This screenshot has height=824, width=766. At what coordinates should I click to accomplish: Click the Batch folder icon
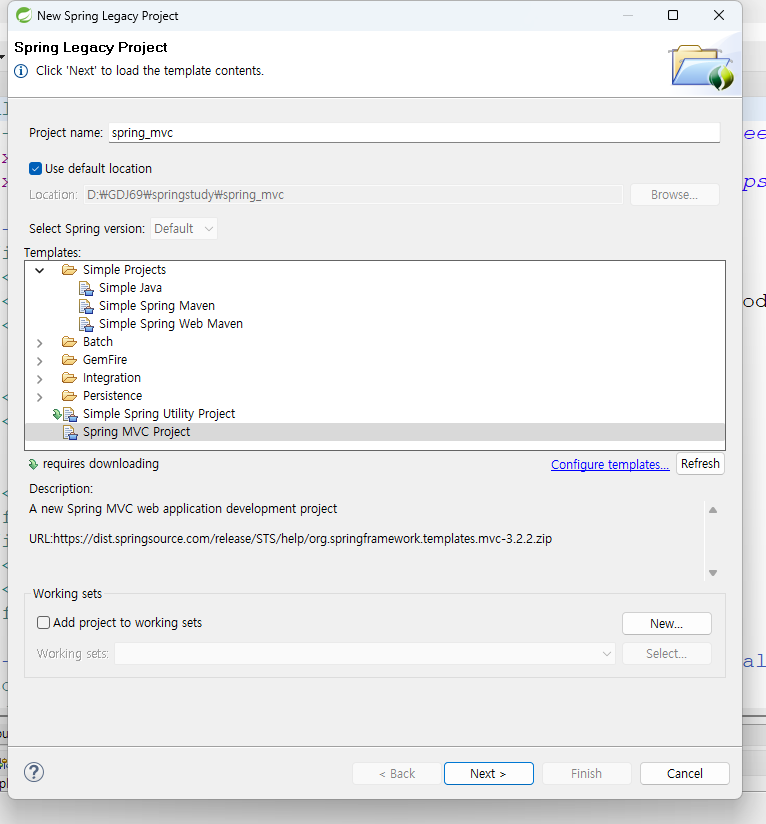pos(69,342)
